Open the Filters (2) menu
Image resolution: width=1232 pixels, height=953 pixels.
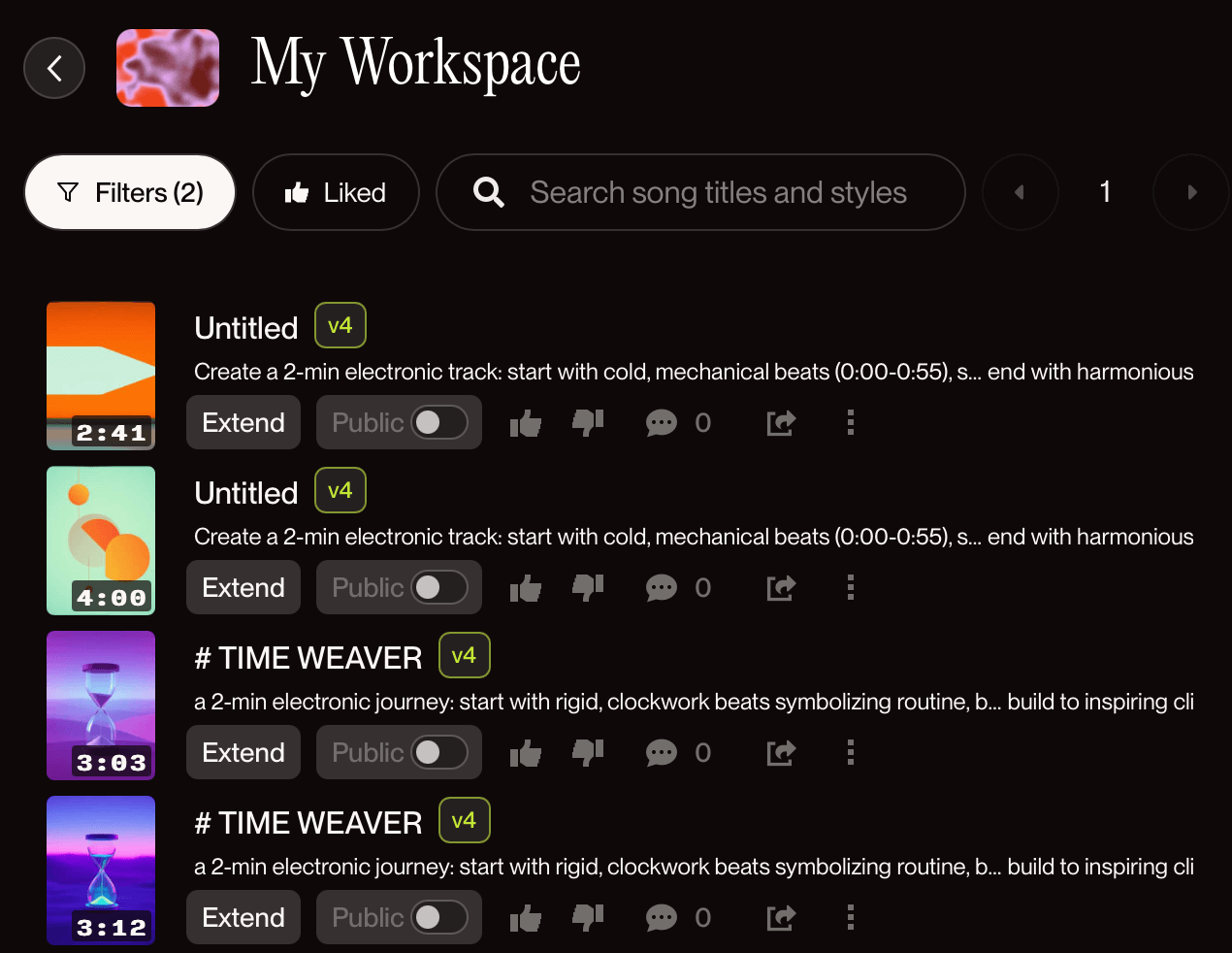tap(130, 192)
